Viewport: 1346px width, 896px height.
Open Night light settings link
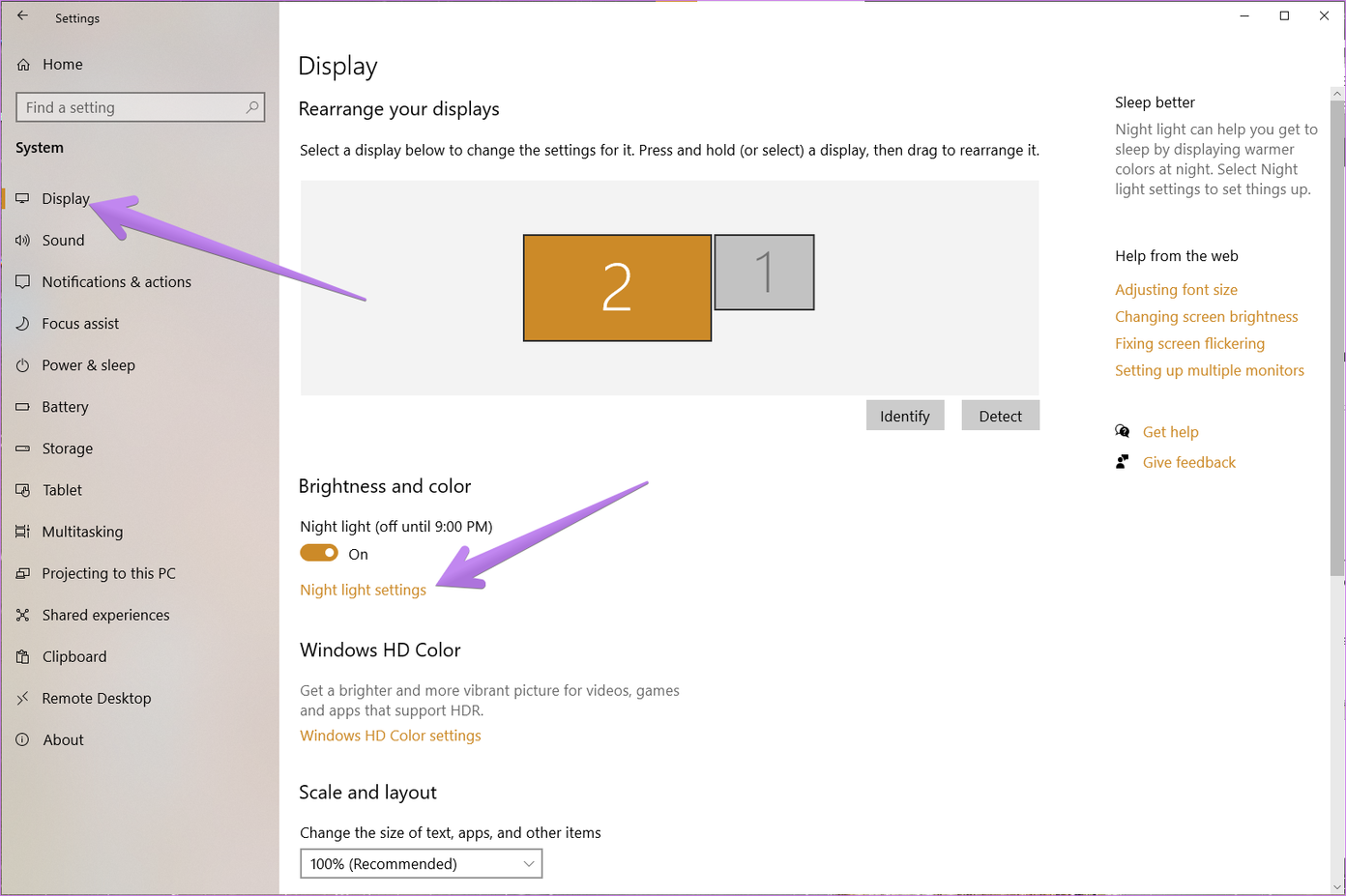(363, 590)
